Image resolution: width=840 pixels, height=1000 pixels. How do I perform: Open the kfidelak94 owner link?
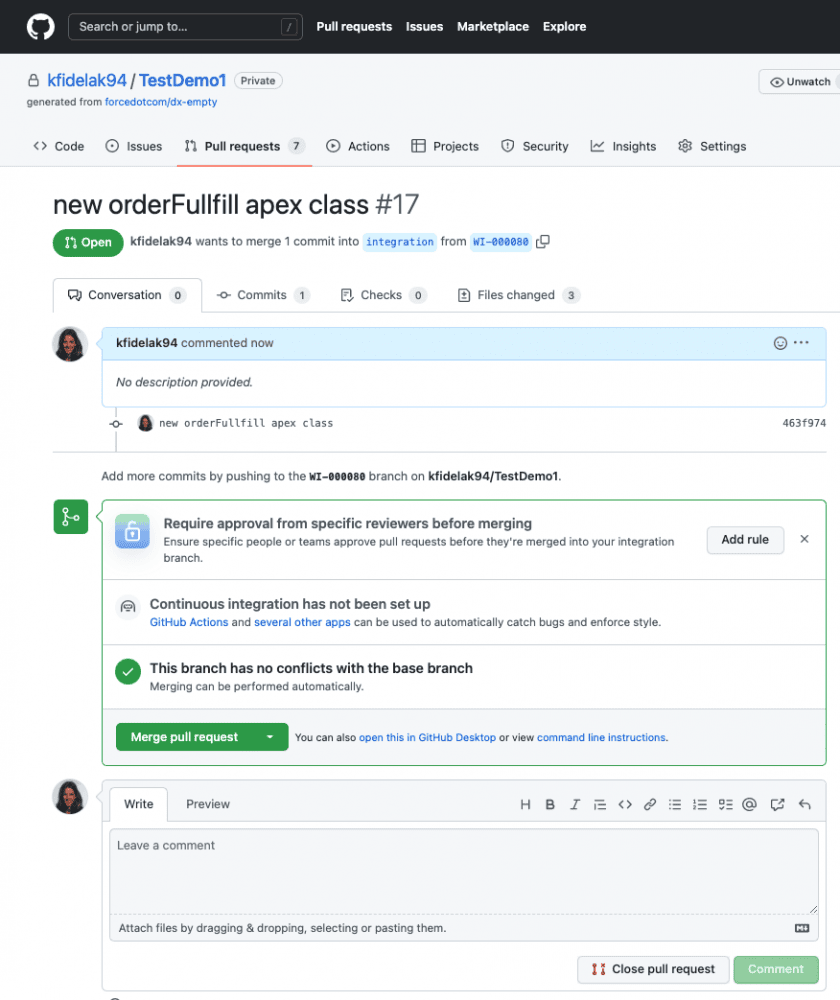click(x=87, y=80)
